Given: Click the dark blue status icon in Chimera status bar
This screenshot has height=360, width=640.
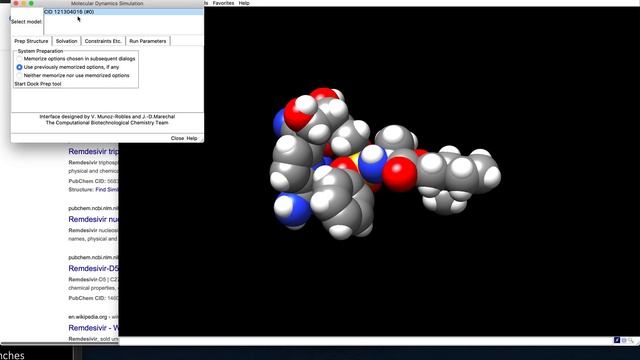Looking at the screenshot, I should pyautogui.click(x=617, y=340).
